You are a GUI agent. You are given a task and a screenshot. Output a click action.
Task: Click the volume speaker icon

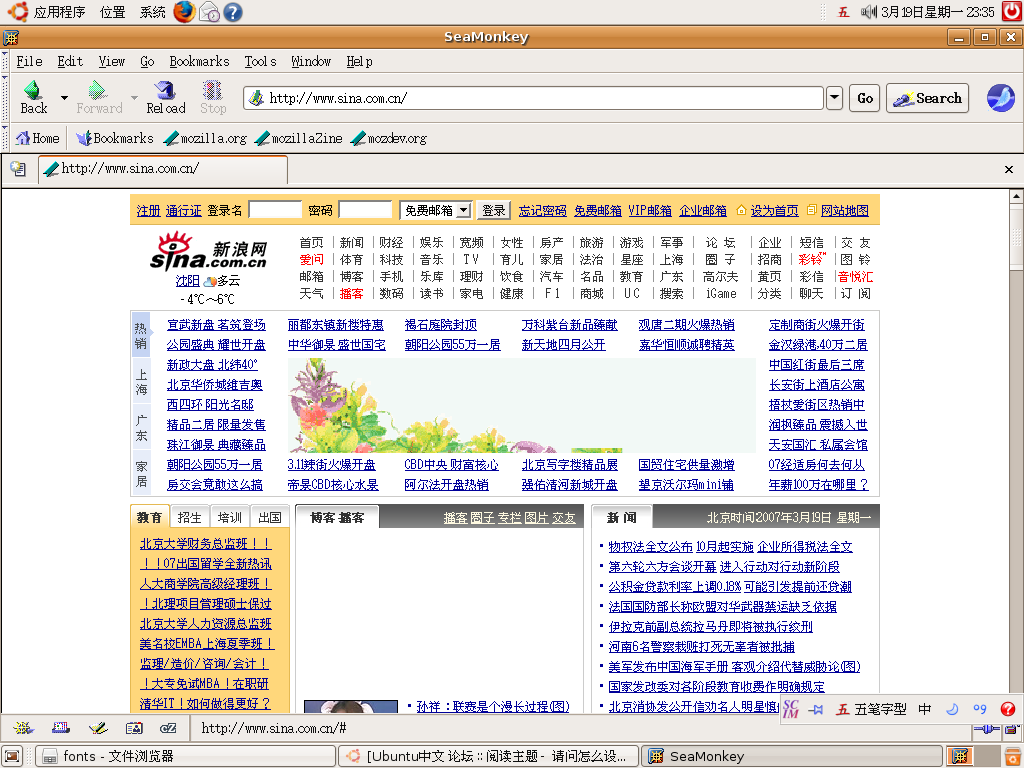[868, 12]
